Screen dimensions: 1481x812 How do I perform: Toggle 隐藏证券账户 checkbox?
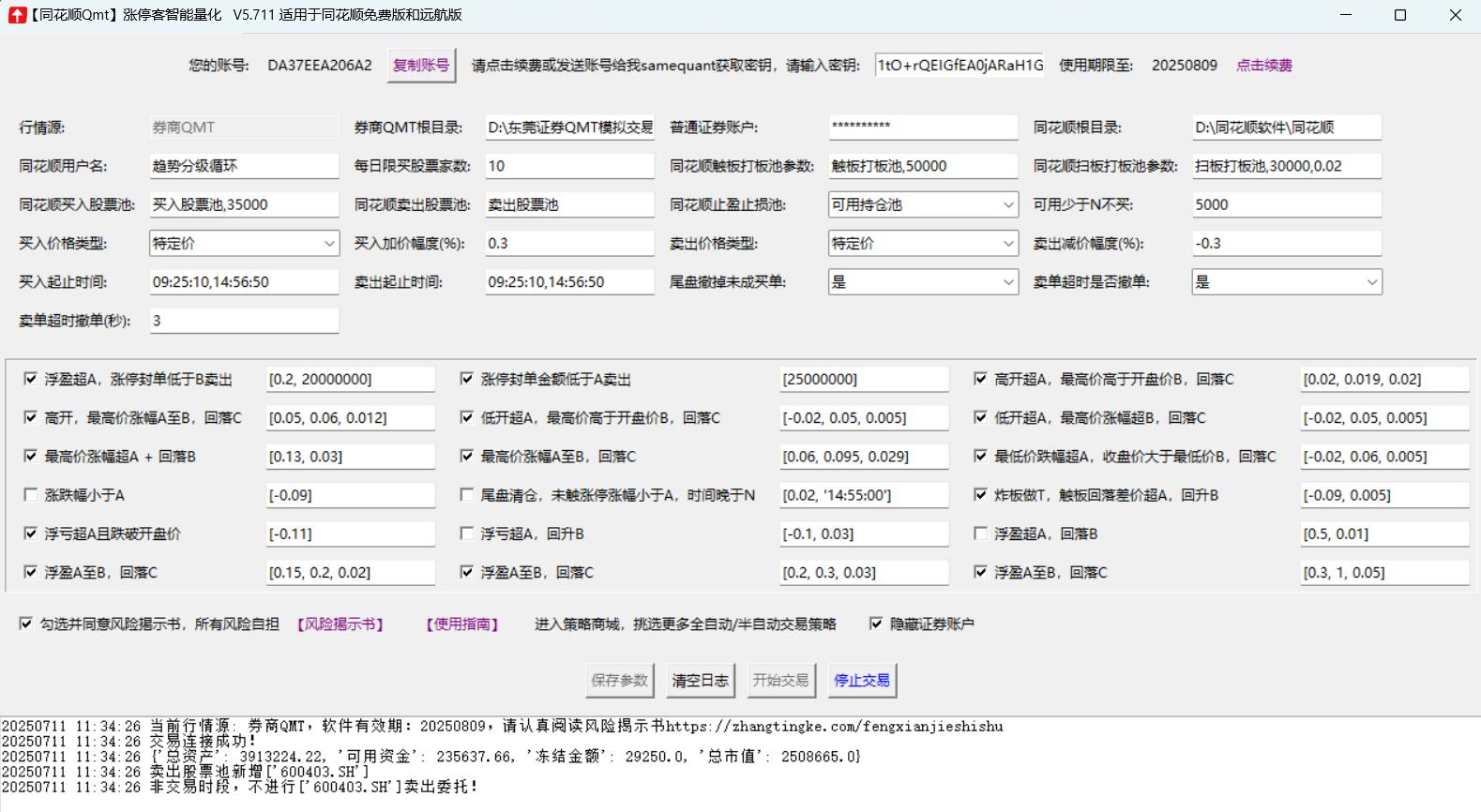click(876, 624)
